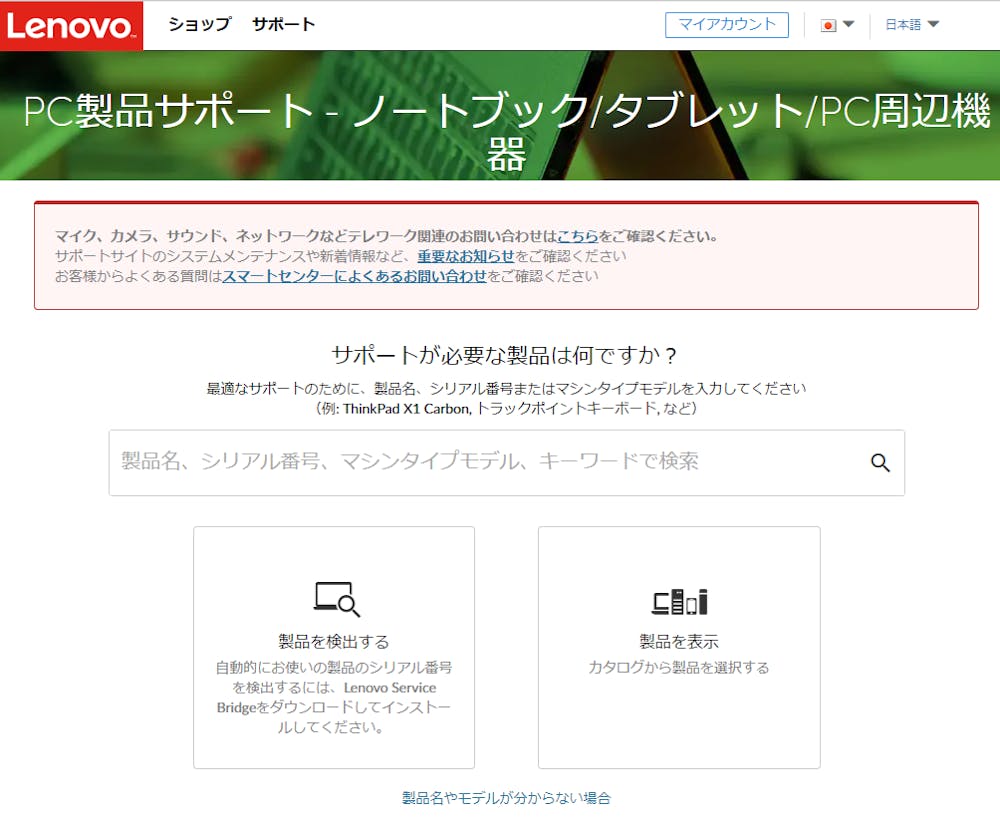This screenshot has height=818, width=1000.
Task: Click the Lenovo logo
Action: tap(71, 26)
